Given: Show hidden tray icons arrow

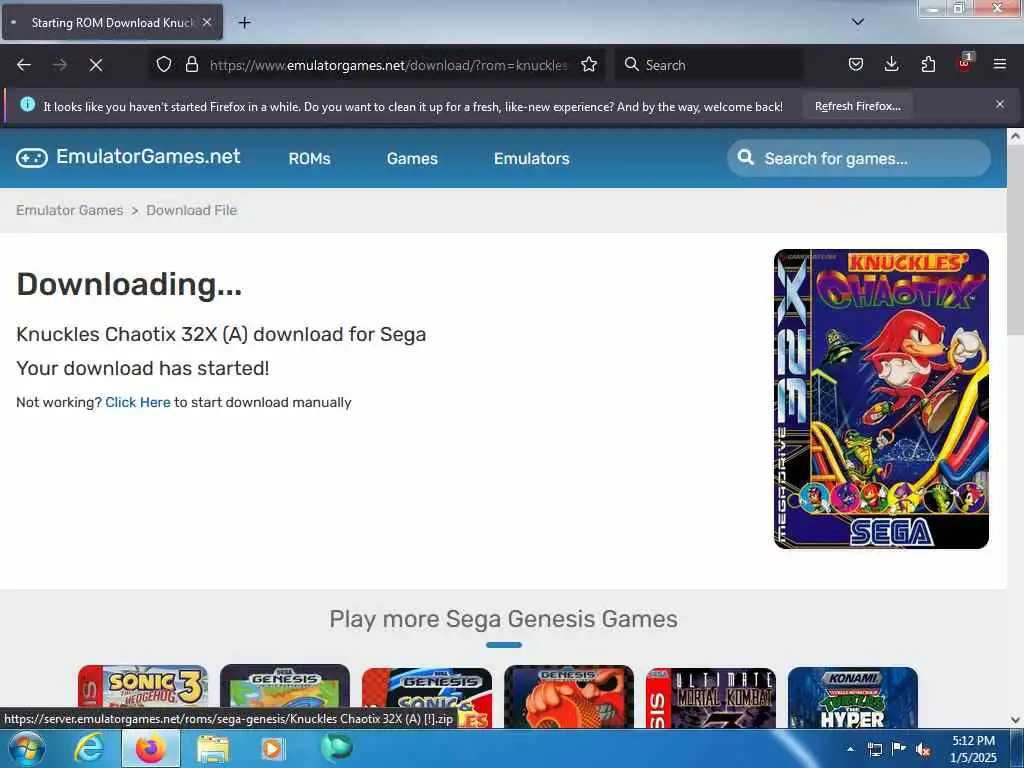Looking at the screenshot, I should (850, 749).
